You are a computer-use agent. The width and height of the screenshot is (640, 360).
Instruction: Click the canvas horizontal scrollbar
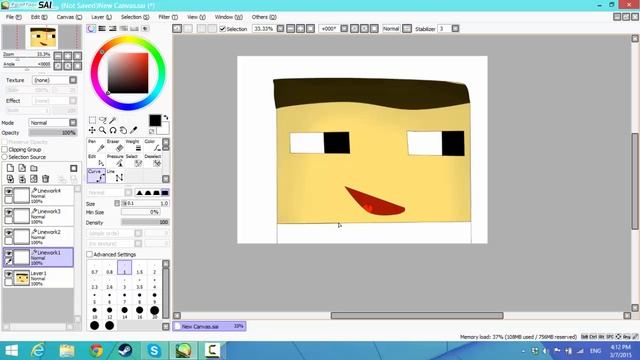tap(417, 316)
